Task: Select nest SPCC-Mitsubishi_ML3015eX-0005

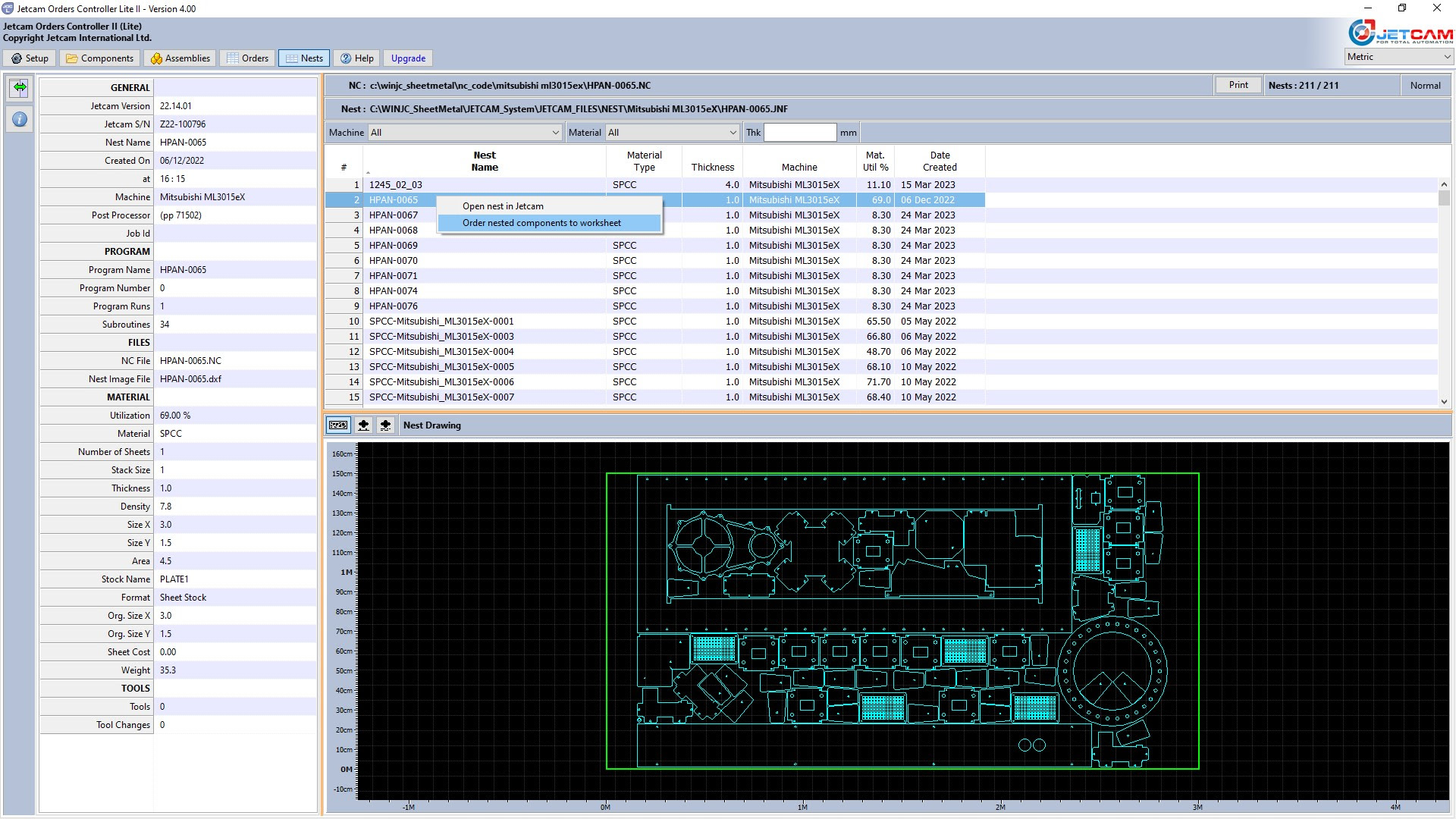Action: coord(655,367)
